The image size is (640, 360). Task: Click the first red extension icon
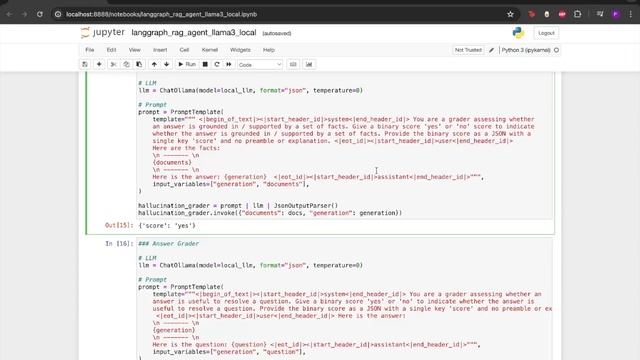tap(531, 14)
